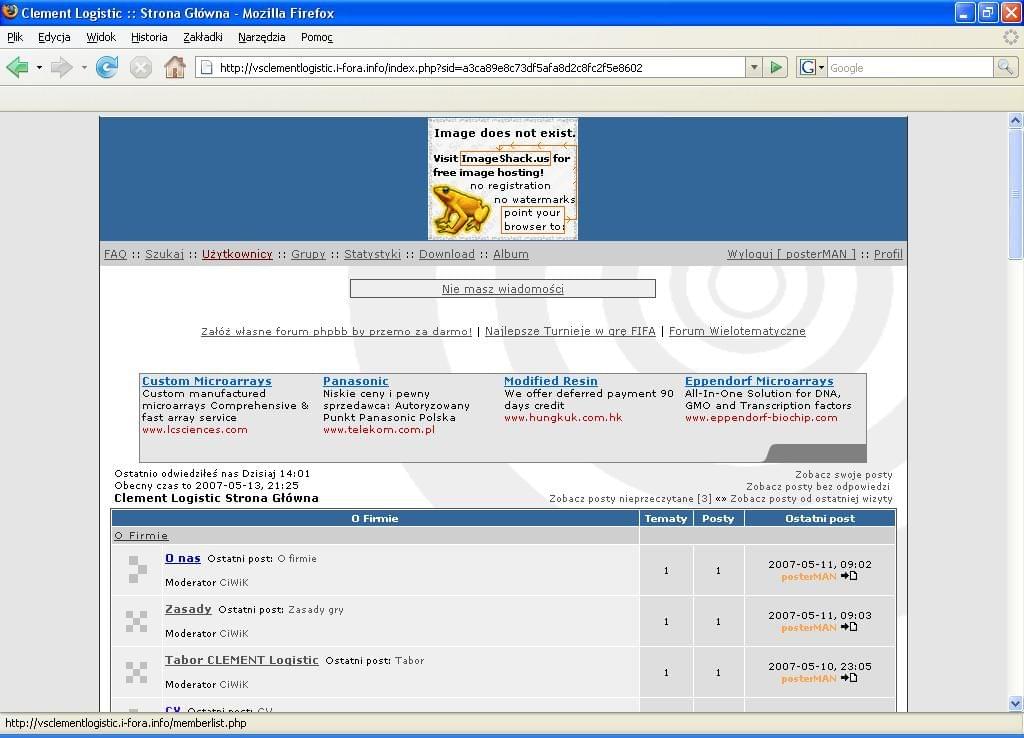Click the search magnifier icon
This screenshot has width=1024, height=738.
tap(1004, 67)
